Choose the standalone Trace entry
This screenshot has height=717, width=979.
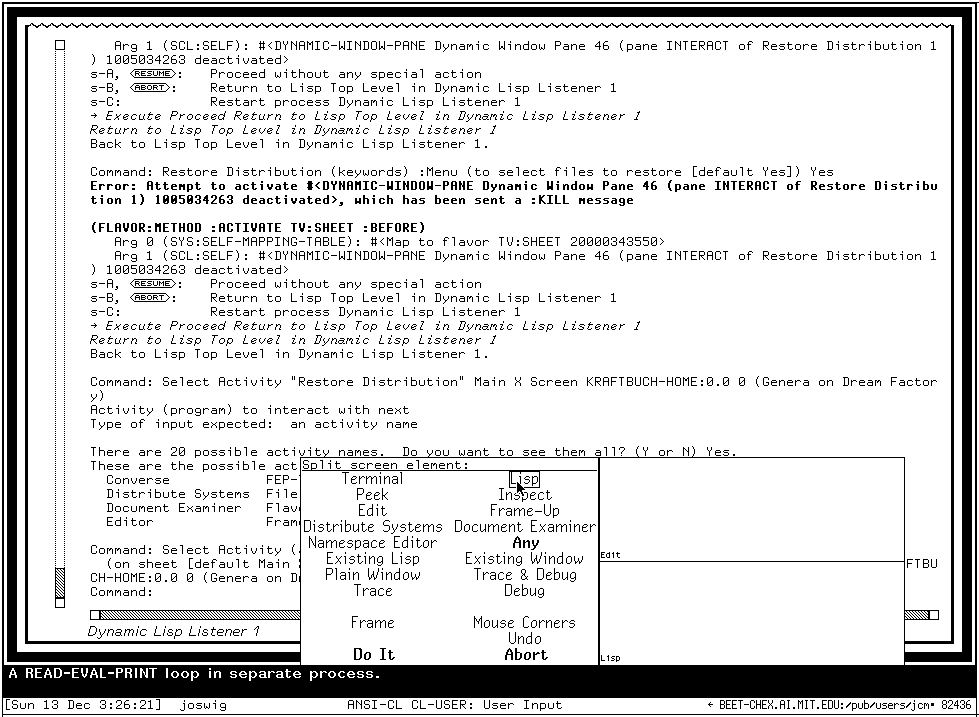pos(373,590)
